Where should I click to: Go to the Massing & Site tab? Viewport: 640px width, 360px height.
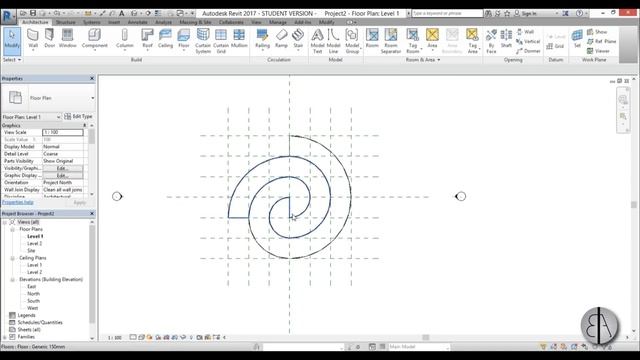tap(196, 22)
